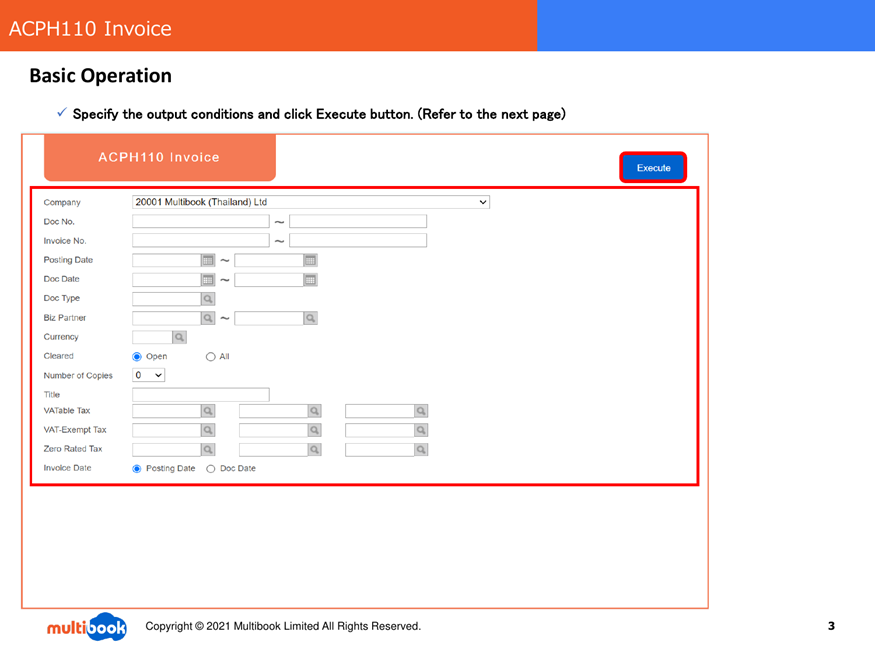
Task: Open the Posting Date end calendar picker
Action: 310,261
